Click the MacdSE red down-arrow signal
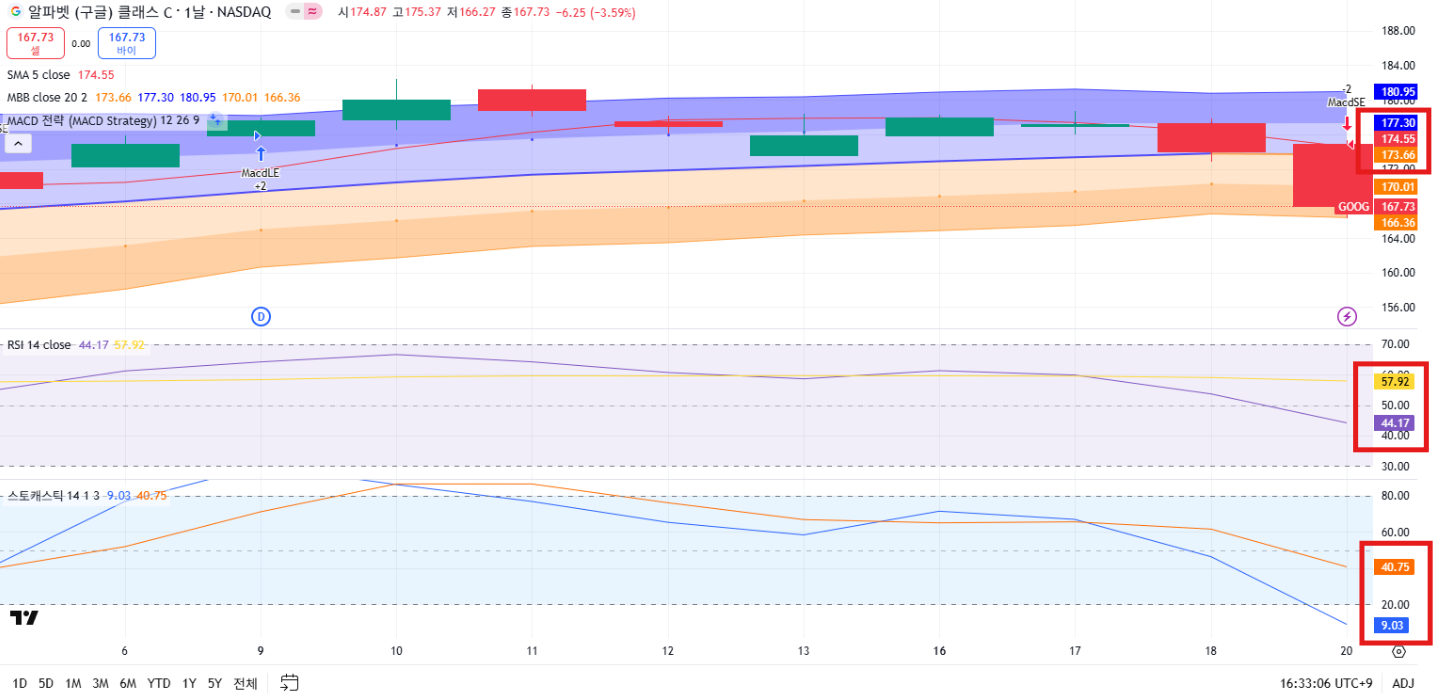This screenshot has width=1433, height=695. [1346, 124]
